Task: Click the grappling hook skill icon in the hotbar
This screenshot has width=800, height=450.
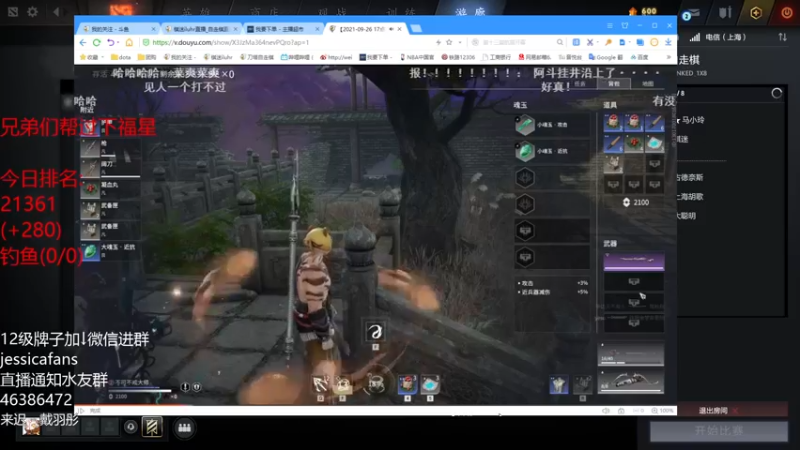Action: pyautogui.click(x=320, y=384)
